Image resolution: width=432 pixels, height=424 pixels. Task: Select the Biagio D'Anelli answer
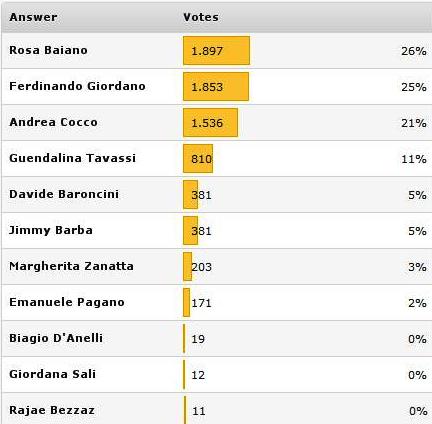click(x=56, y=338)
